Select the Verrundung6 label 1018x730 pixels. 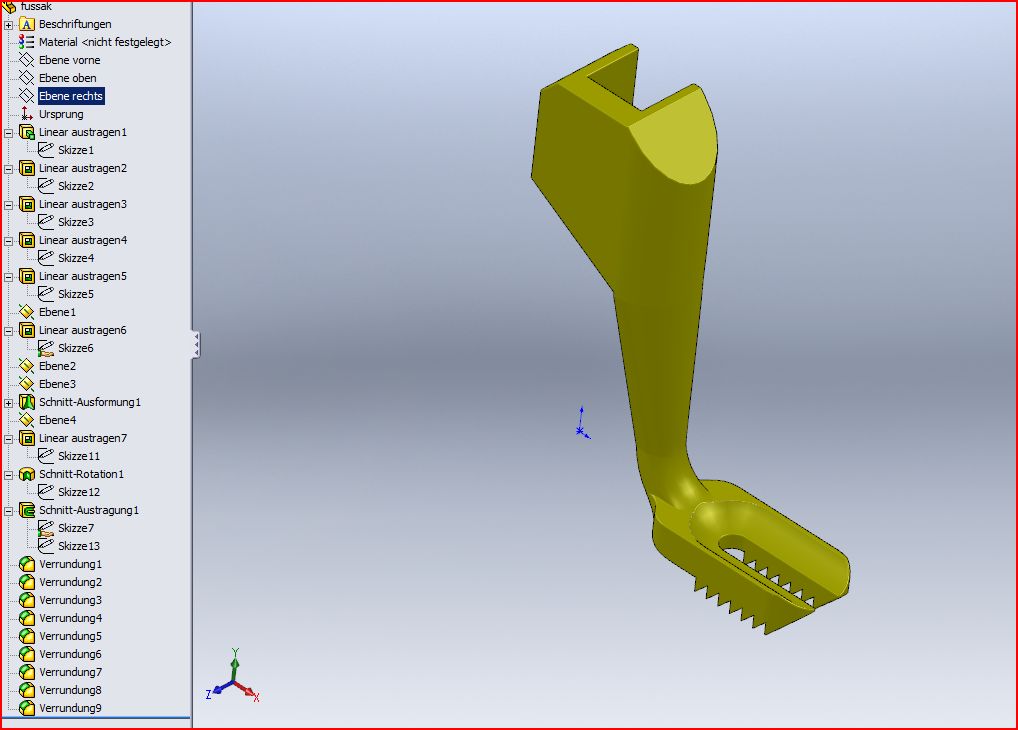(70, 654)
